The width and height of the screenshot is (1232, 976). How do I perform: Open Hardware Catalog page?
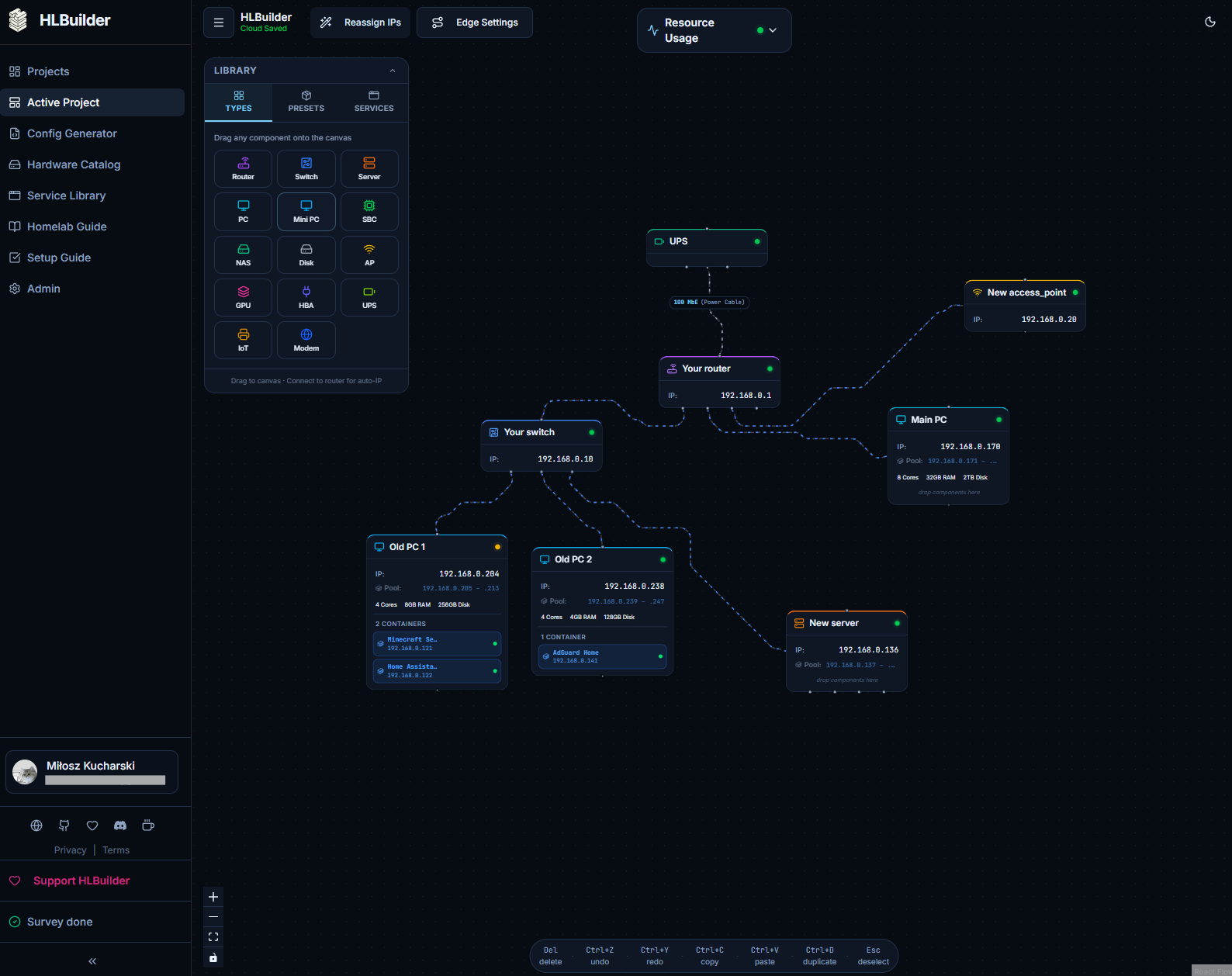92,164
